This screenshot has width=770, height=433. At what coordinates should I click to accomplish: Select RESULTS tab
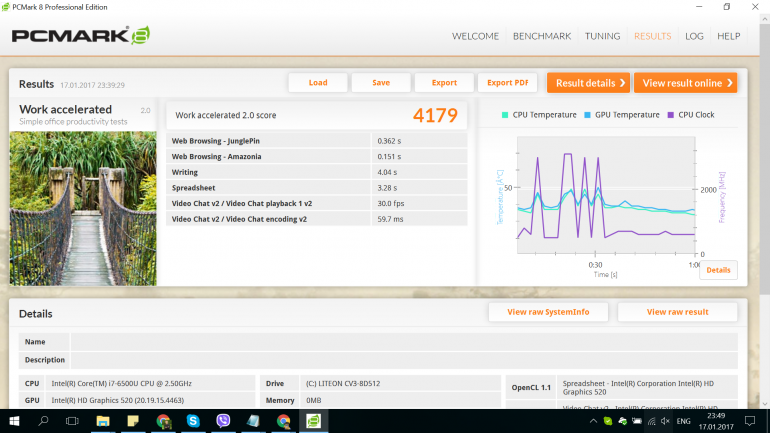652,36
